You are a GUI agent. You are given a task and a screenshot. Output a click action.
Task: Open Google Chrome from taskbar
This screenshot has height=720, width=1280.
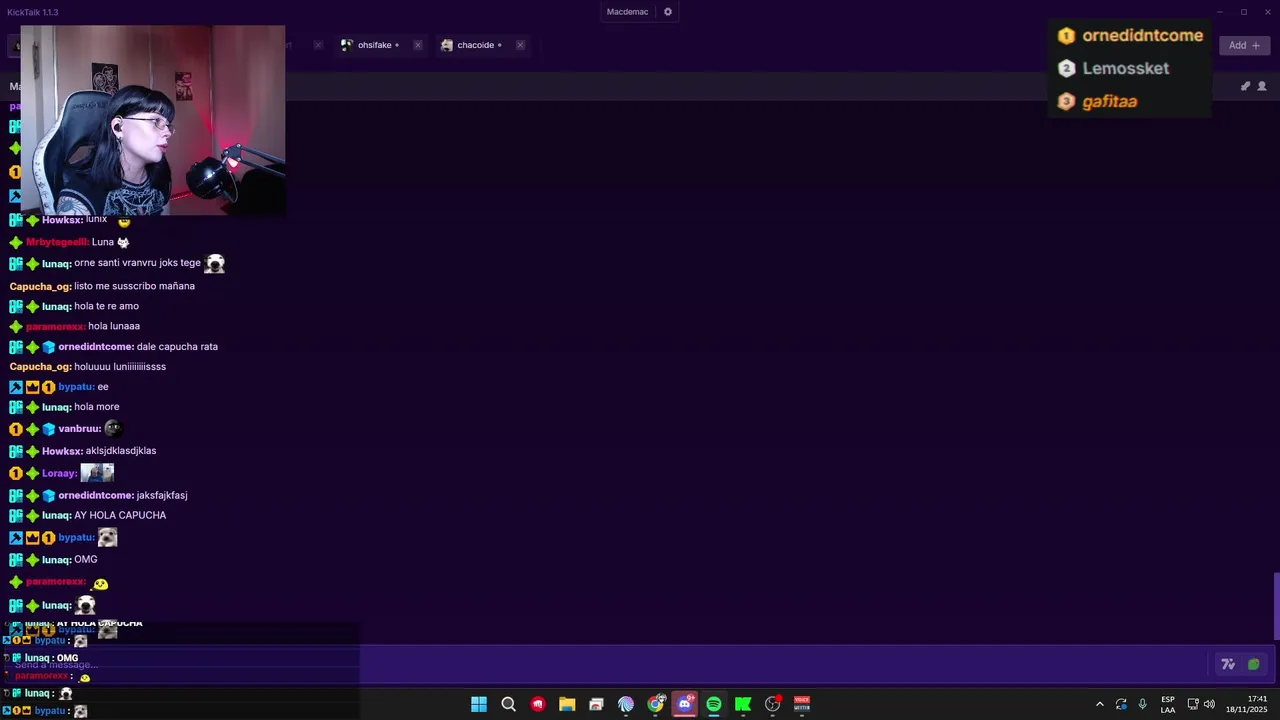(655, 704)
